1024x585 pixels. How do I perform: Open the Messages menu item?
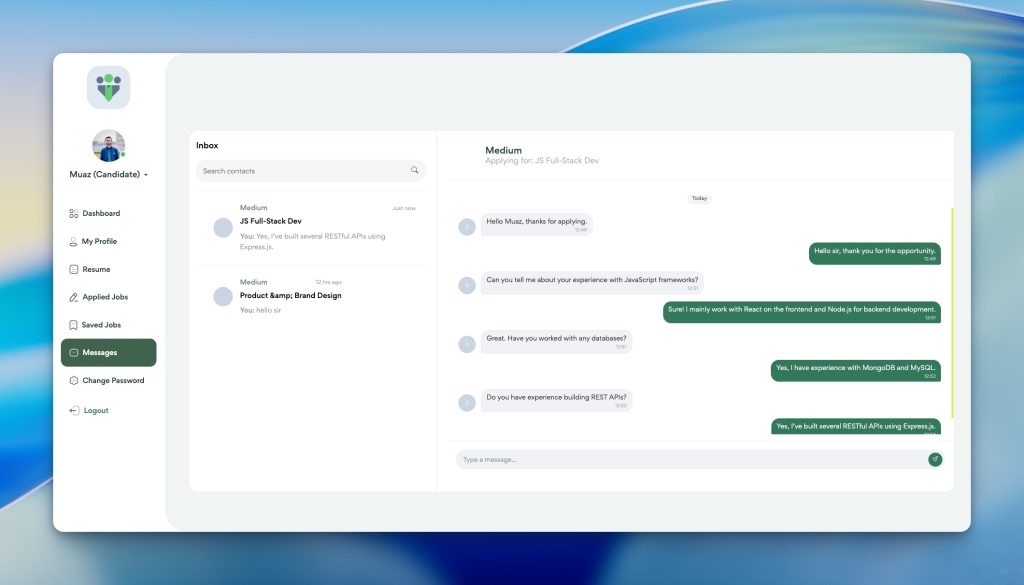[108, 353]
